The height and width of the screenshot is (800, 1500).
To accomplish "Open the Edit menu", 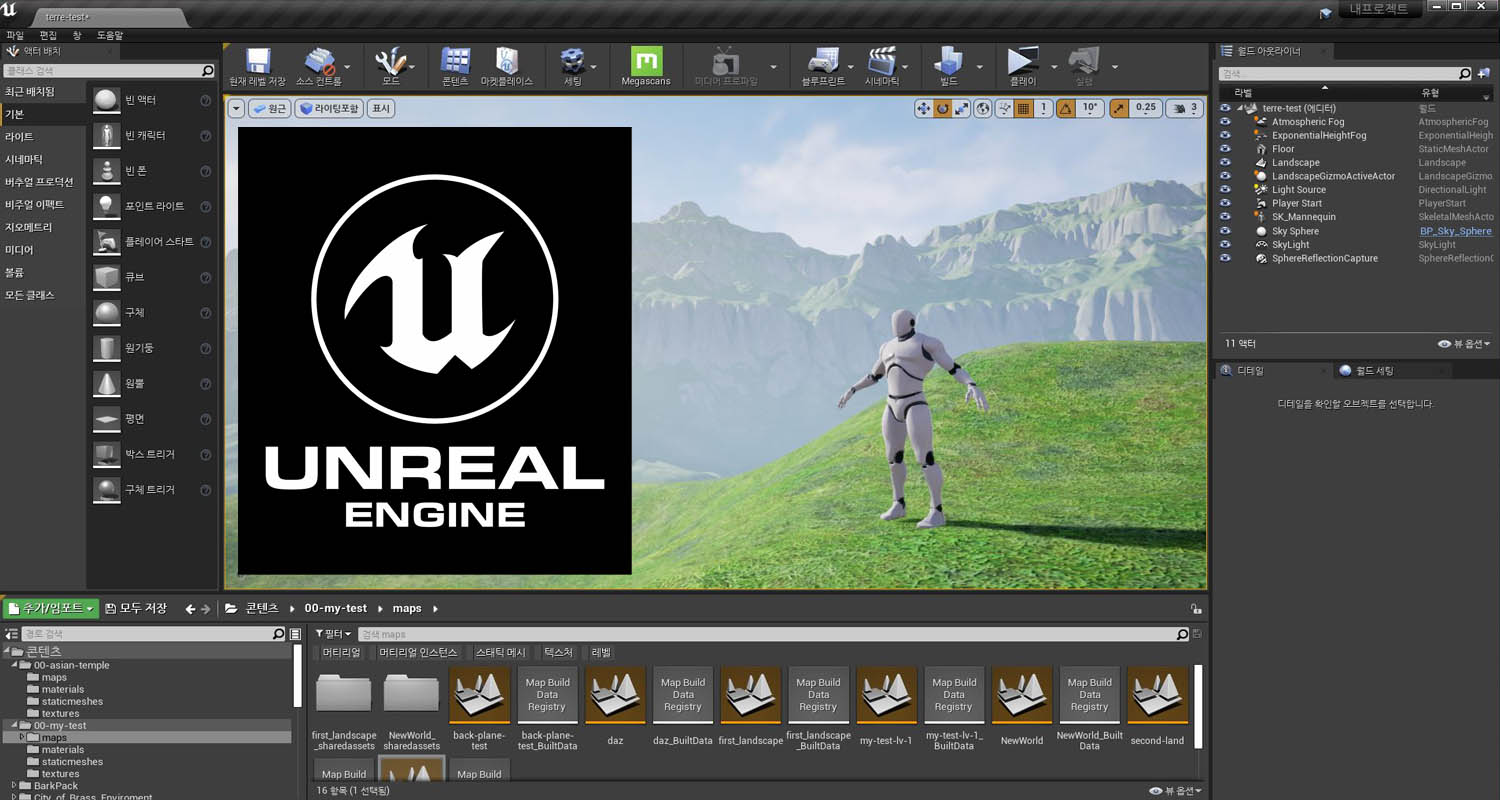I will [48, 35].
